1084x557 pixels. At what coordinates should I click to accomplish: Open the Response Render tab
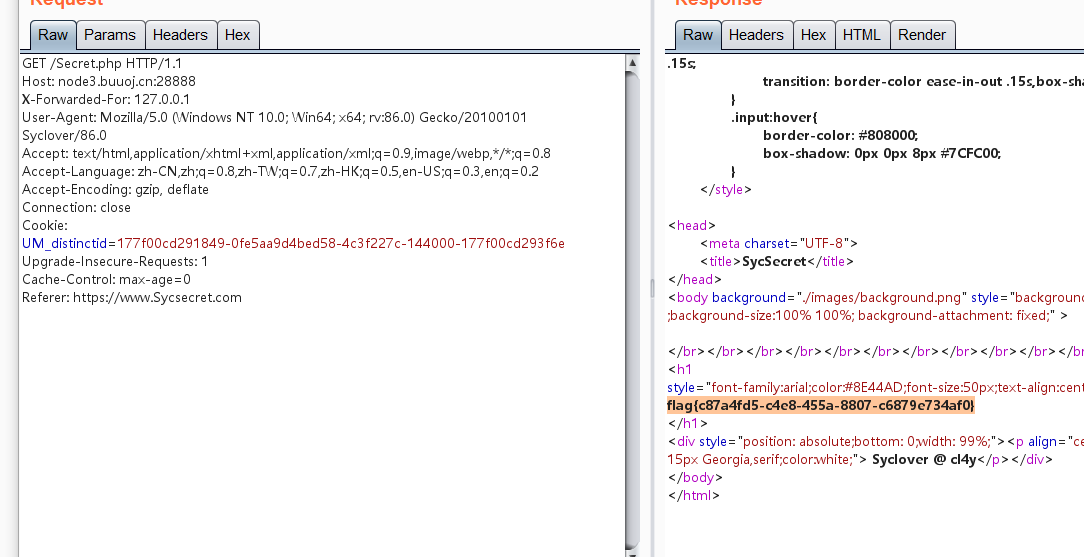coord(922,35)
